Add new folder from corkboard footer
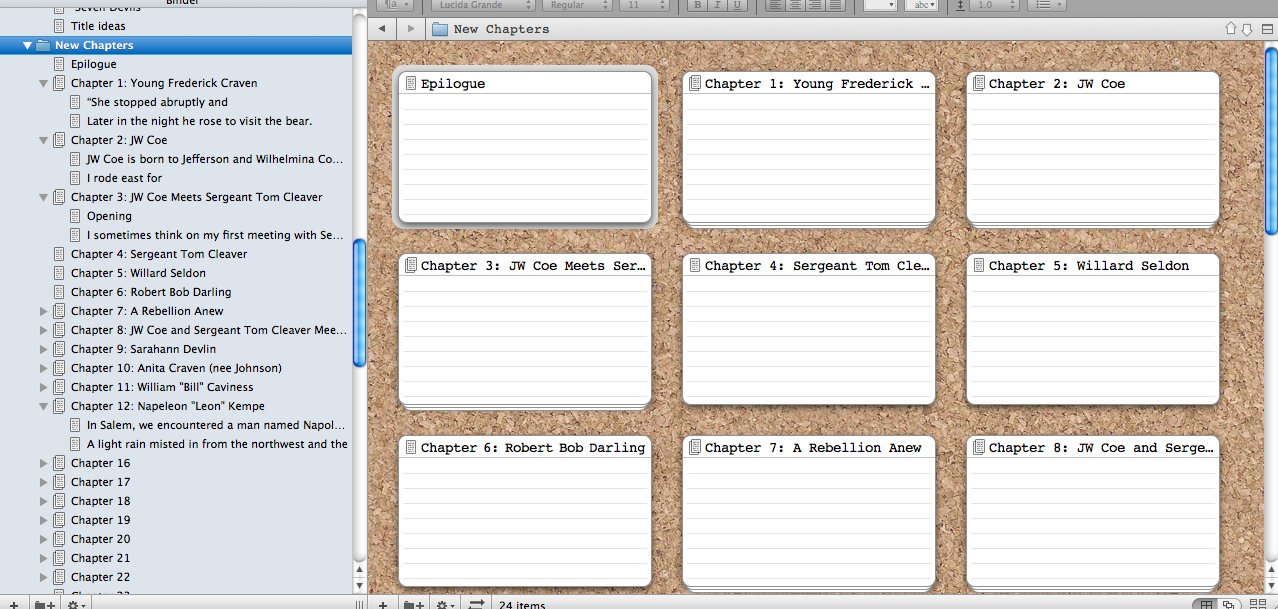The width and height of the screenshot is (1278, 609). point(412,604)
